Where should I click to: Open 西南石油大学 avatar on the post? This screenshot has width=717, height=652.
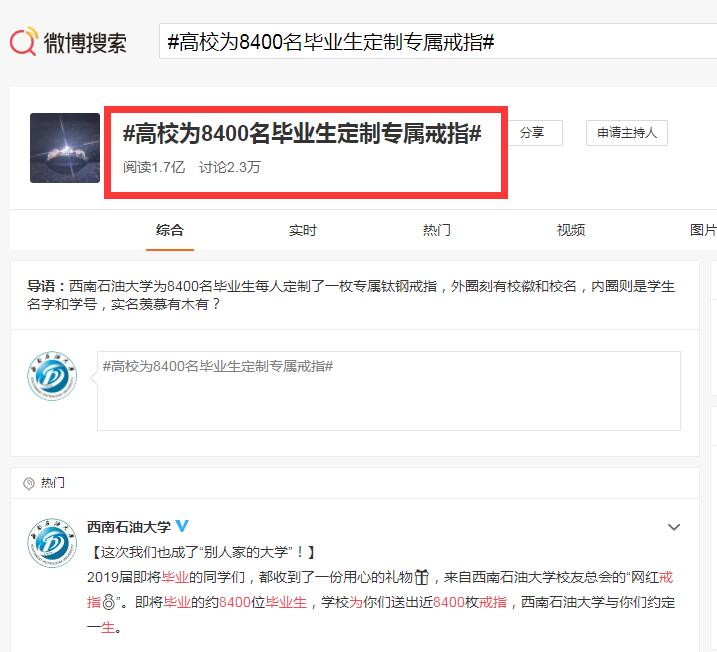[x=52, y=545]
